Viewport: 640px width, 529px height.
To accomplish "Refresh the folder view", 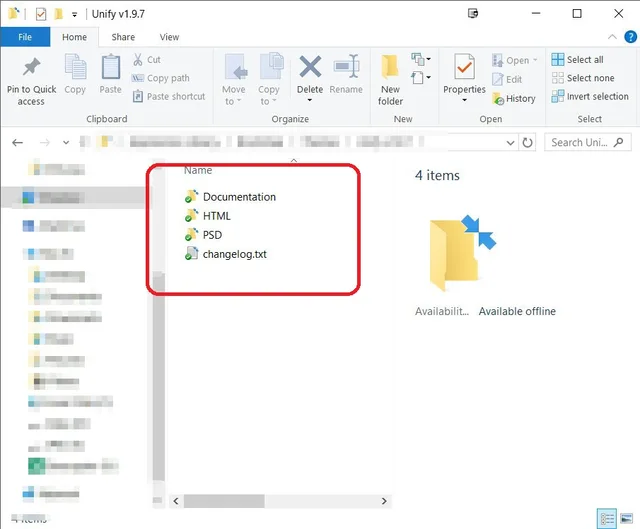I will tap(527, 142).
